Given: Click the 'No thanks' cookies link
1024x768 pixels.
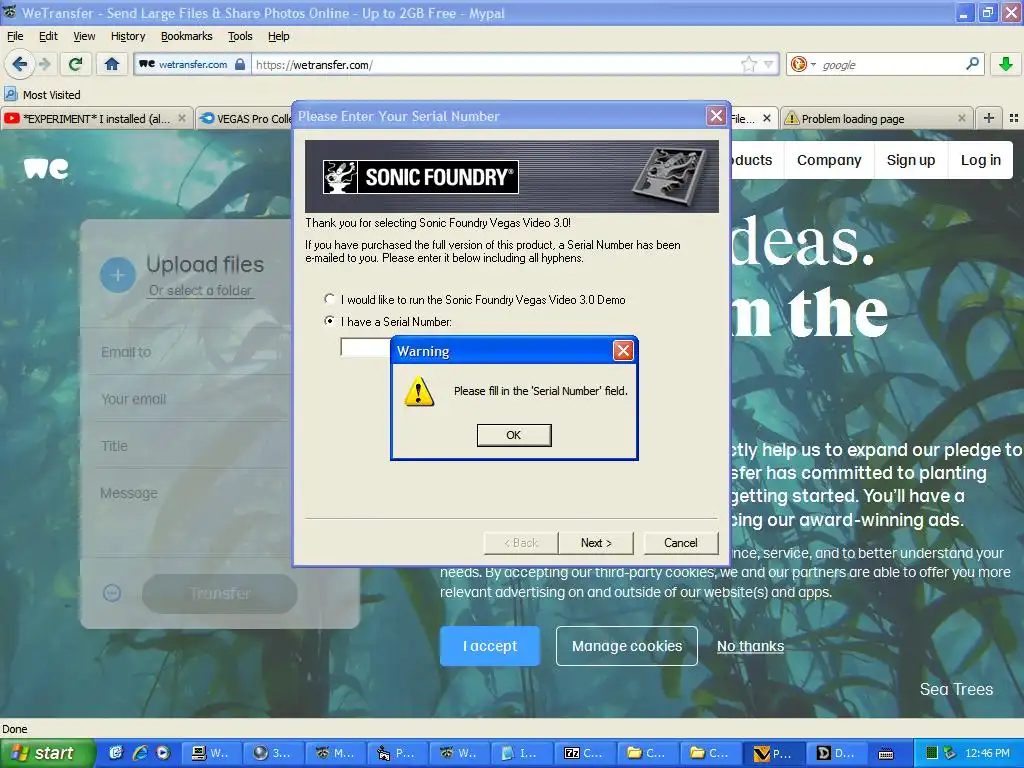Looking at the screenshot, I should click(750, 646).
